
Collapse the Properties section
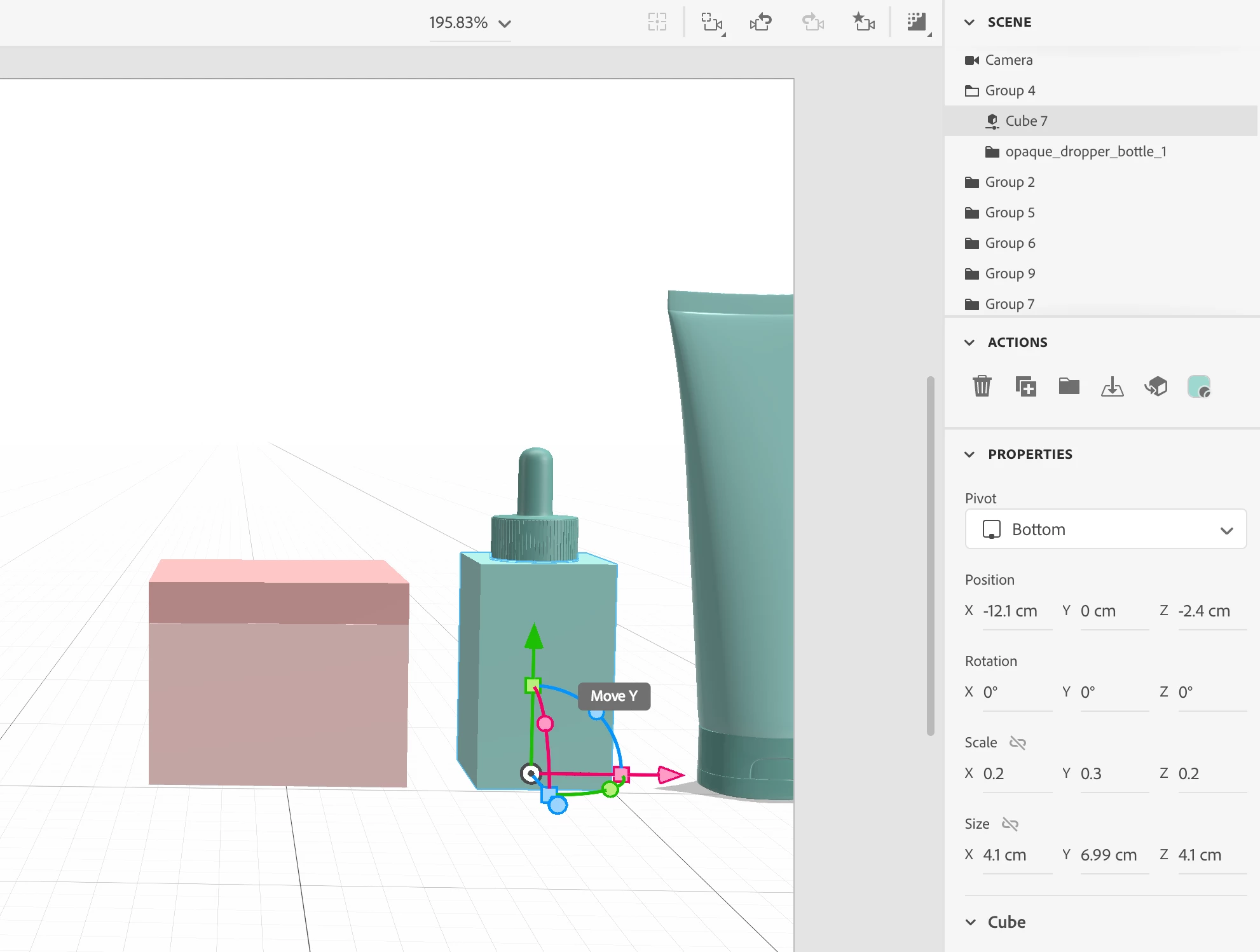pyautogui.click(x=969, y=454)
